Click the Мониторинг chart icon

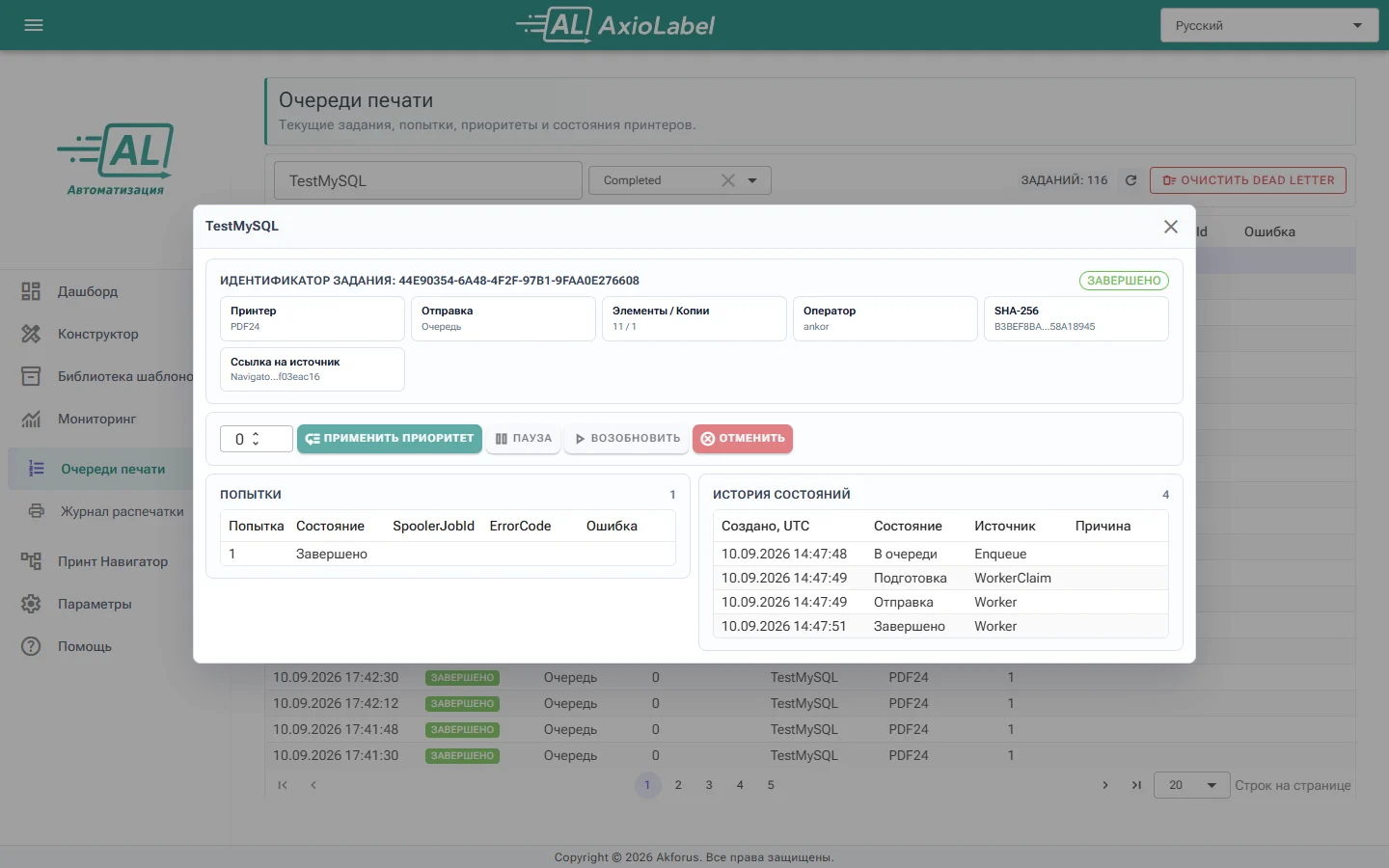(x=31, y=419)
